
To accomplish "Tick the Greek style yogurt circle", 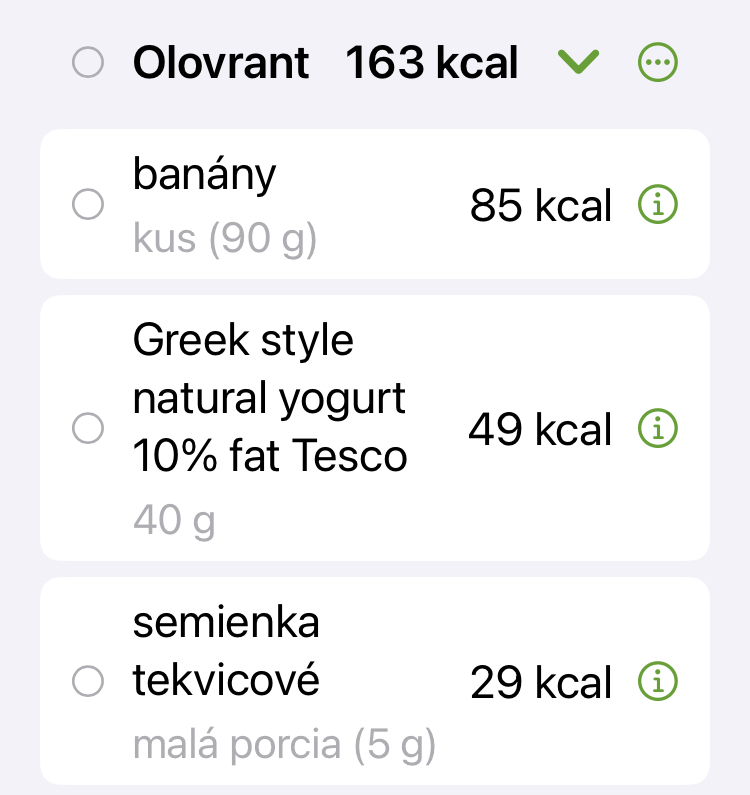I will point(88,429).
